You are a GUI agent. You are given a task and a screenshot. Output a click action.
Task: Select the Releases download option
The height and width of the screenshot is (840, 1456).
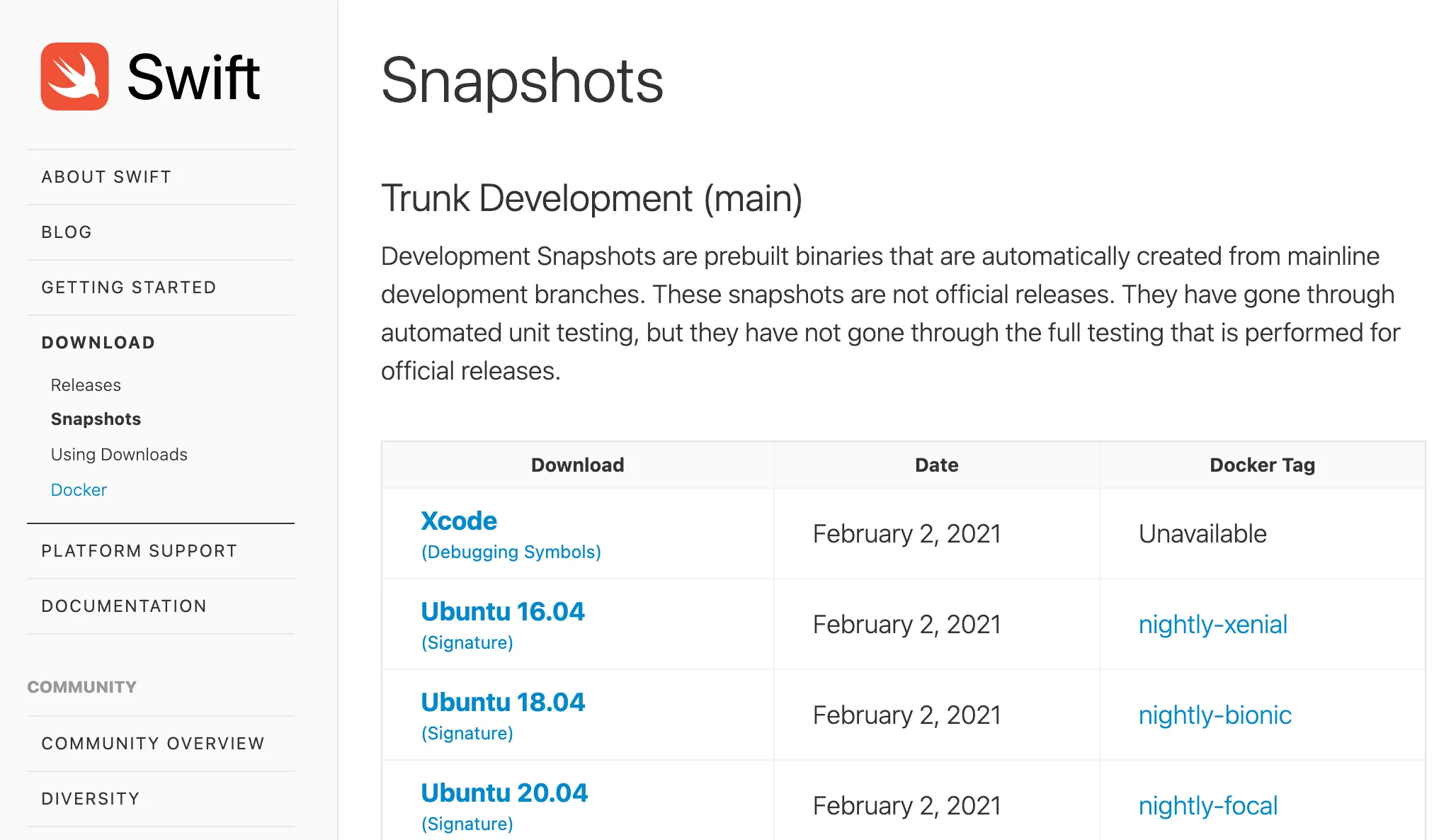85,384
